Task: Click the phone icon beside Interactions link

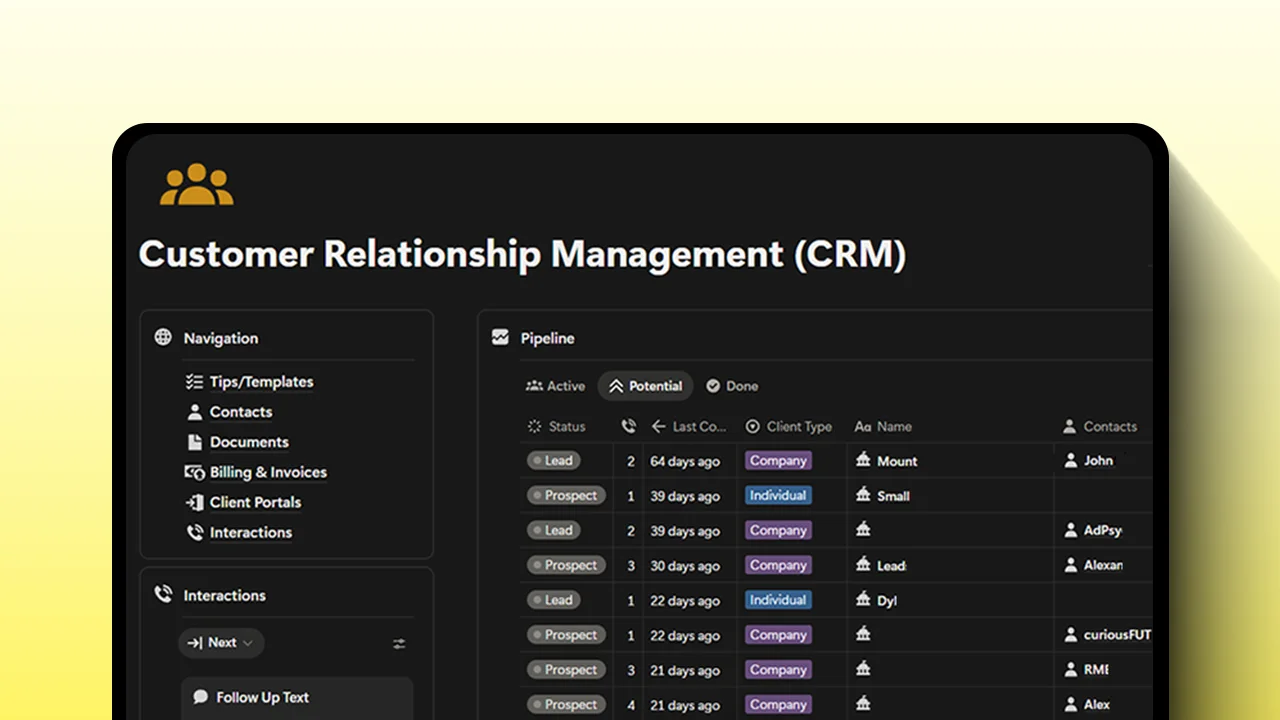Action: click(x=194, y=532)
